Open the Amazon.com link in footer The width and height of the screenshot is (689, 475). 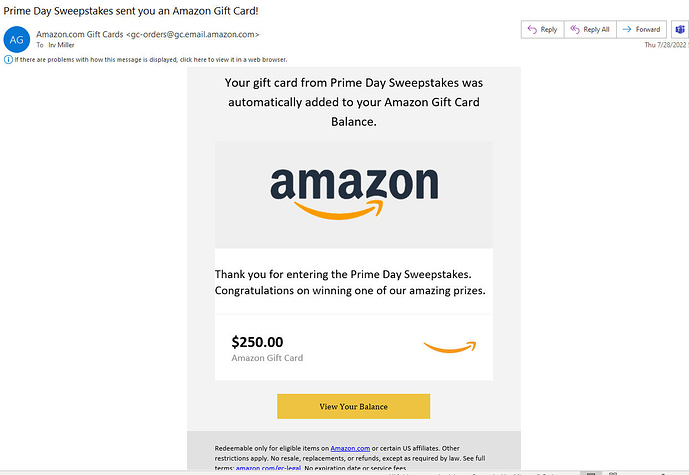coord(350,447)
